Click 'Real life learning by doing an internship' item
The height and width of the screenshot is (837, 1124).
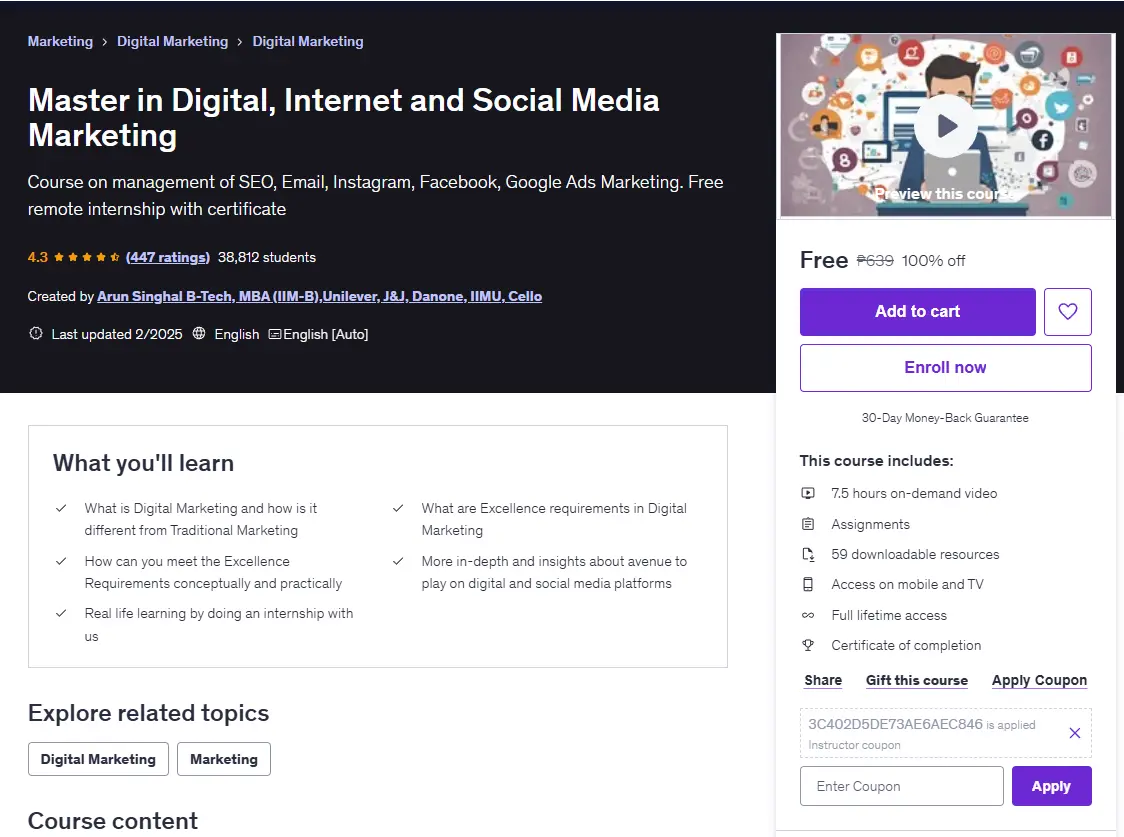[x=219, y=624]
